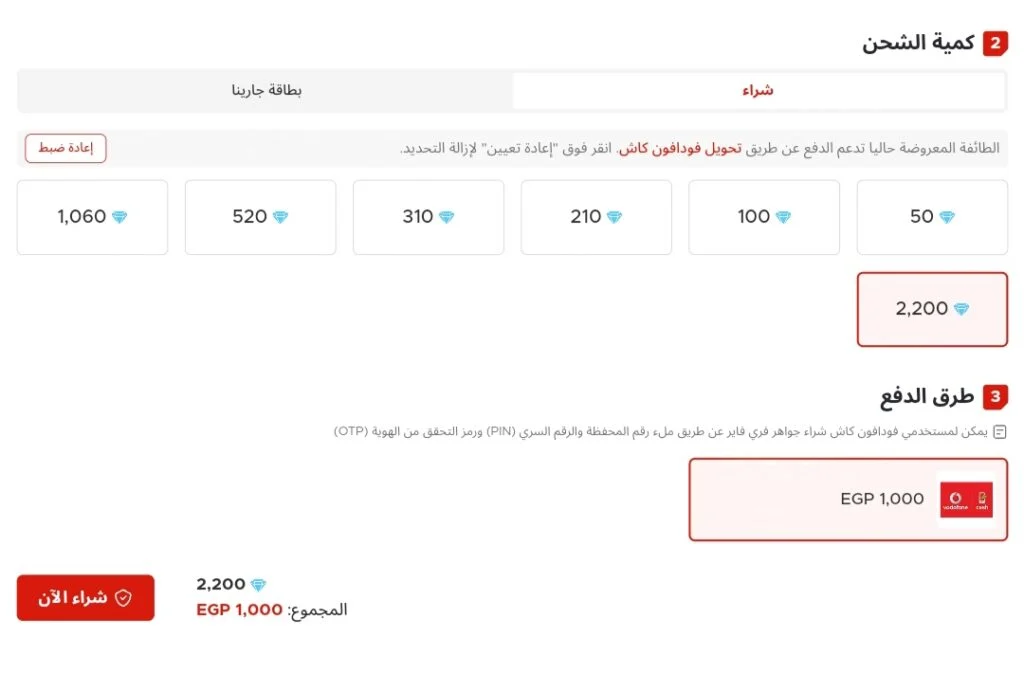This screenshot has width=1024, height=673.
Task: Select the 1,060 diamonds package
Action: [92, 217]
